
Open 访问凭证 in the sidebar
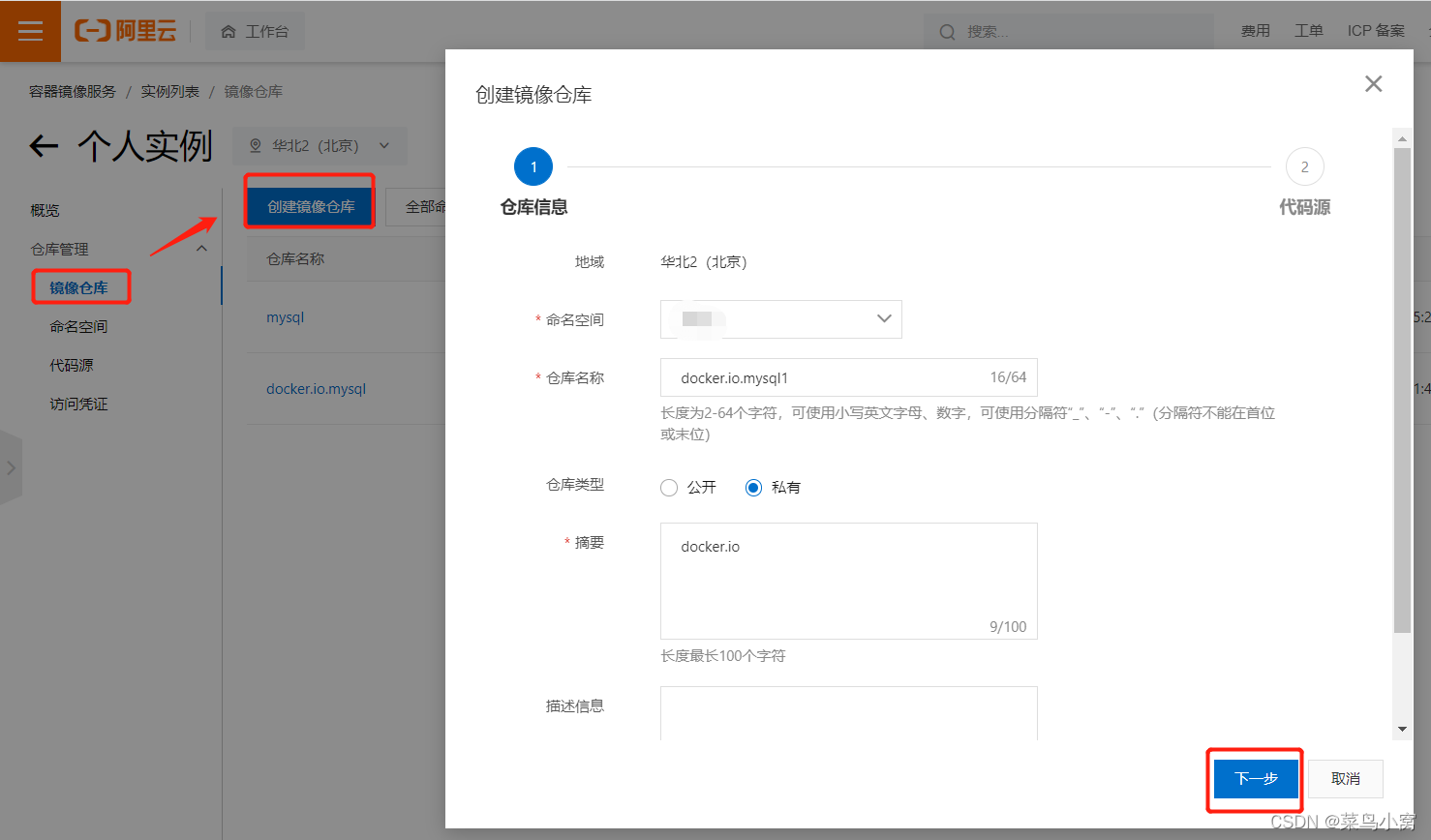(x=78, y=404)
